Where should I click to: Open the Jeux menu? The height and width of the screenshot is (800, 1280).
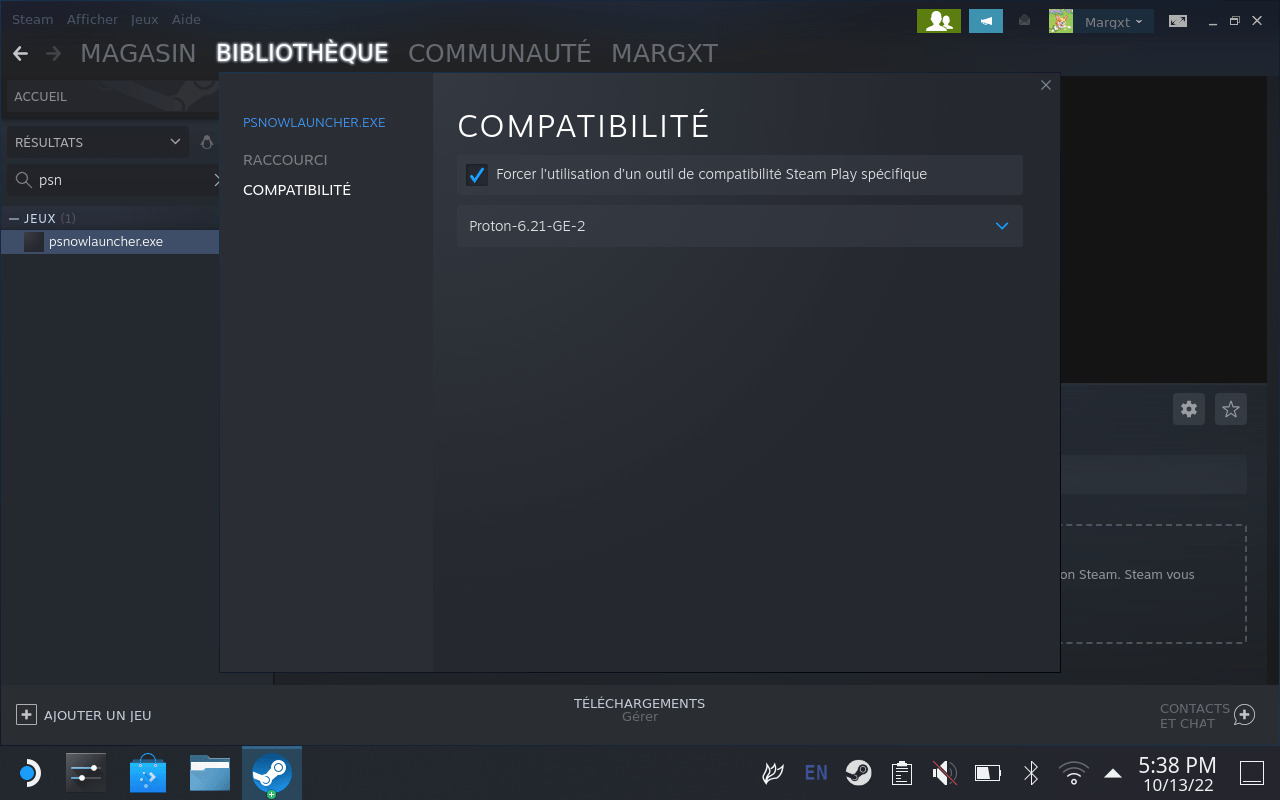(x=145, y=19)
